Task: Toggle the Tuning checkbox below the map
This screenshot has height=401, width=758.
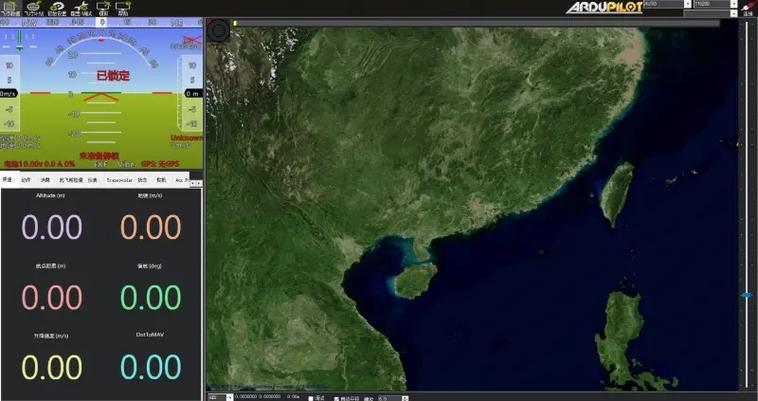Action: (311, 397)
